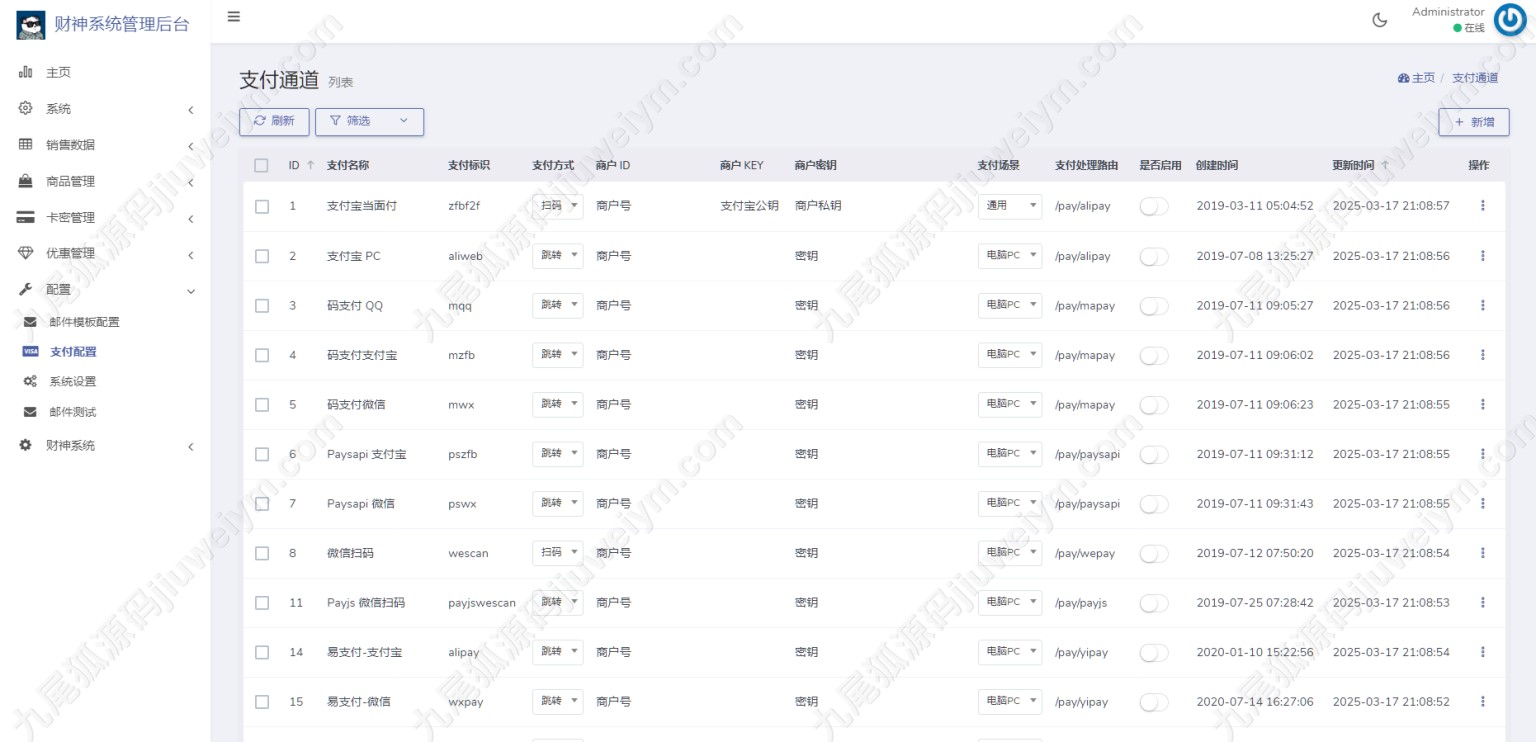Toggle dark mode with the moon icon
The width and height of the screenshot is (1536, 742).
1380,20
